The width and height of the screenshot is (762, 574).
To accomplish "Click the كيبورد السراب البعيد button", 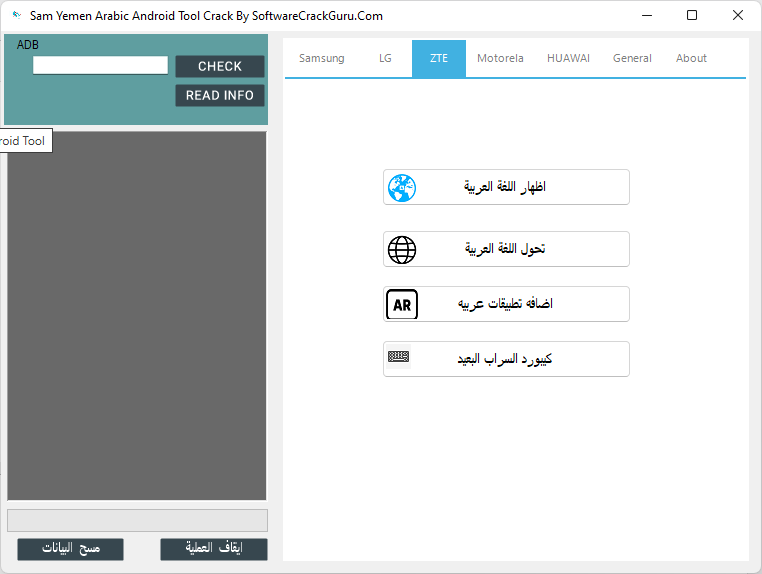I will [506, 359].
